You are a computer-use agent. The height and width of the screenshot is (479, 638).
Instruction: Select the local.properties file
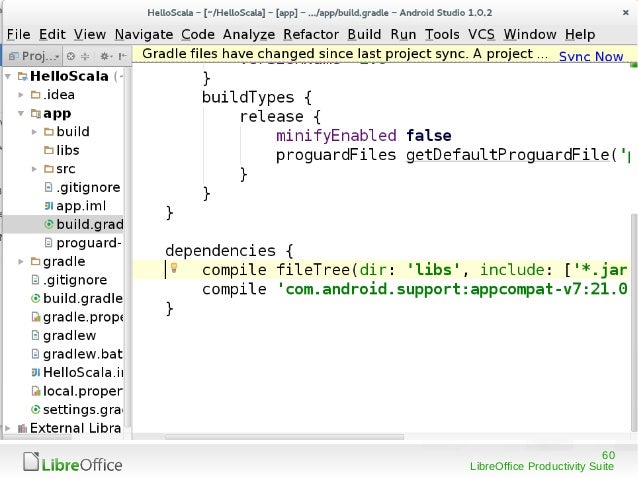83,391
